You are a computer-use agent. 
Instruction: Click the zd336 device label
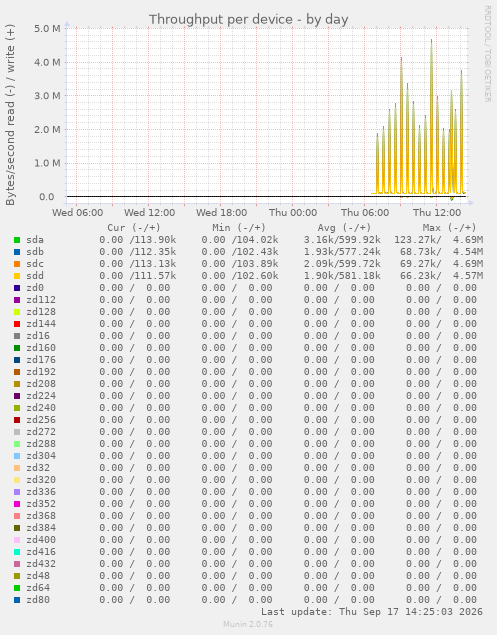coord(41,492)
